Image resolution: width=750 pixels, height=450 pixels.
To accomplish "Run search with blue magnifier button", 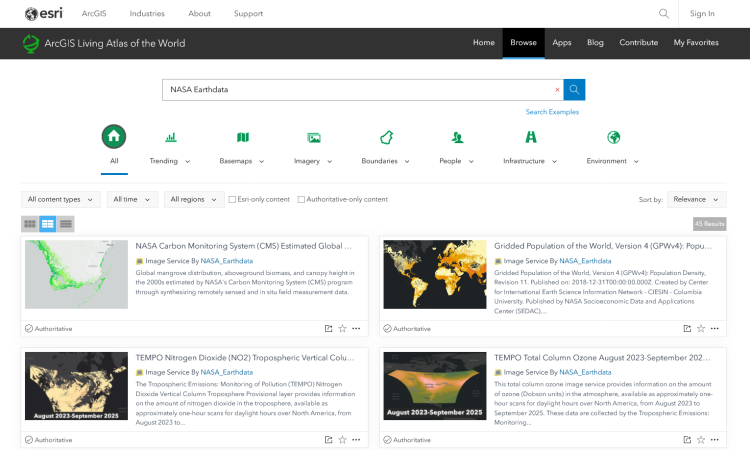I will (x=574, y=89).
